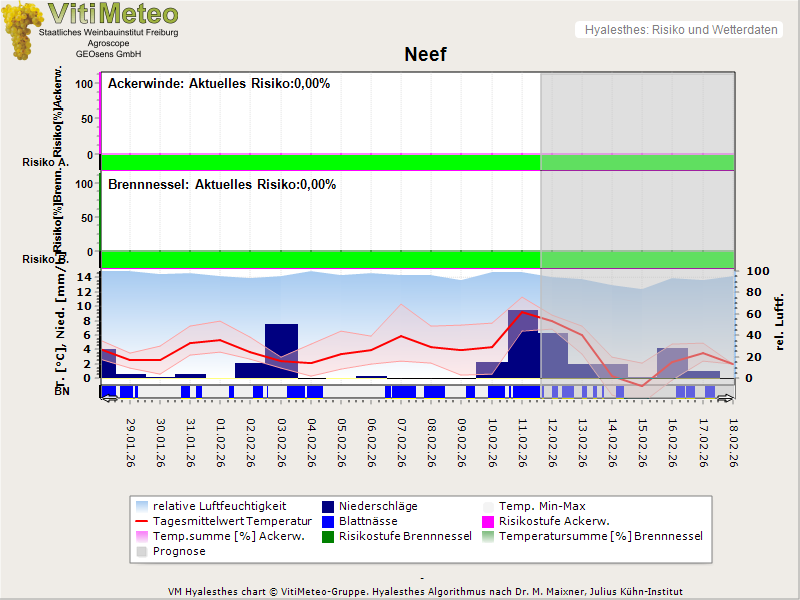Click the Ackerwinde green risk bar

(320, 162)
